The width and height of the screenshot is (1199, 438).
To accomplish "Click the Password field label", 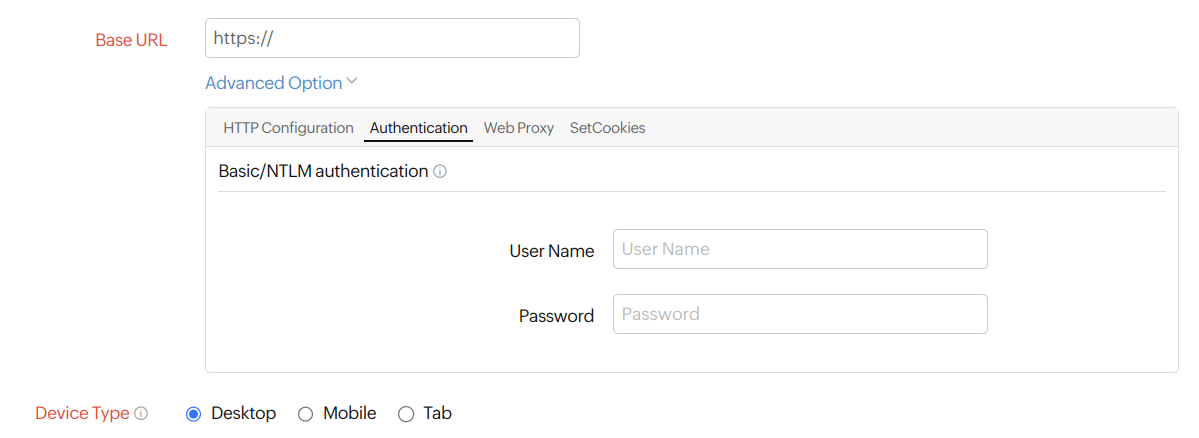I will [x=556, y=316].
